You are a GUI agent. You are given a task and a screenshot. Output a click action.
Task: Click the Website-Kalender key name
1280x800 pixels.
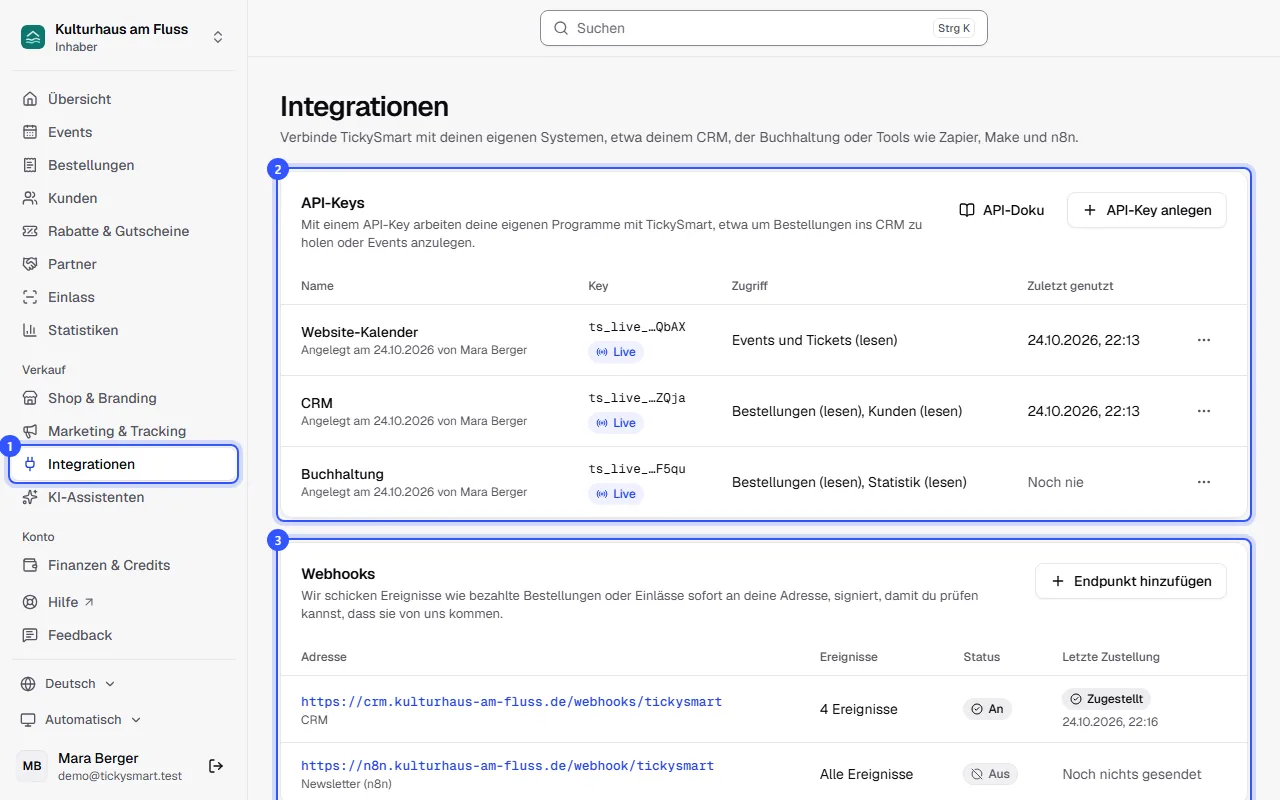360,332
